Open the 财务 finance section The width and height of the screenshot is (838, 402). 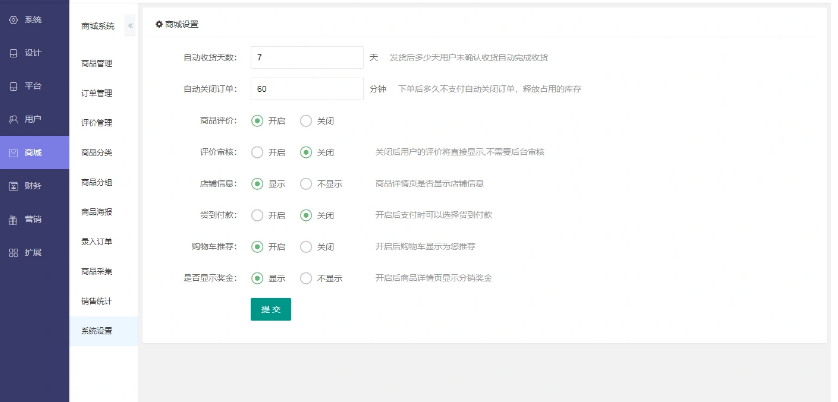27,185
